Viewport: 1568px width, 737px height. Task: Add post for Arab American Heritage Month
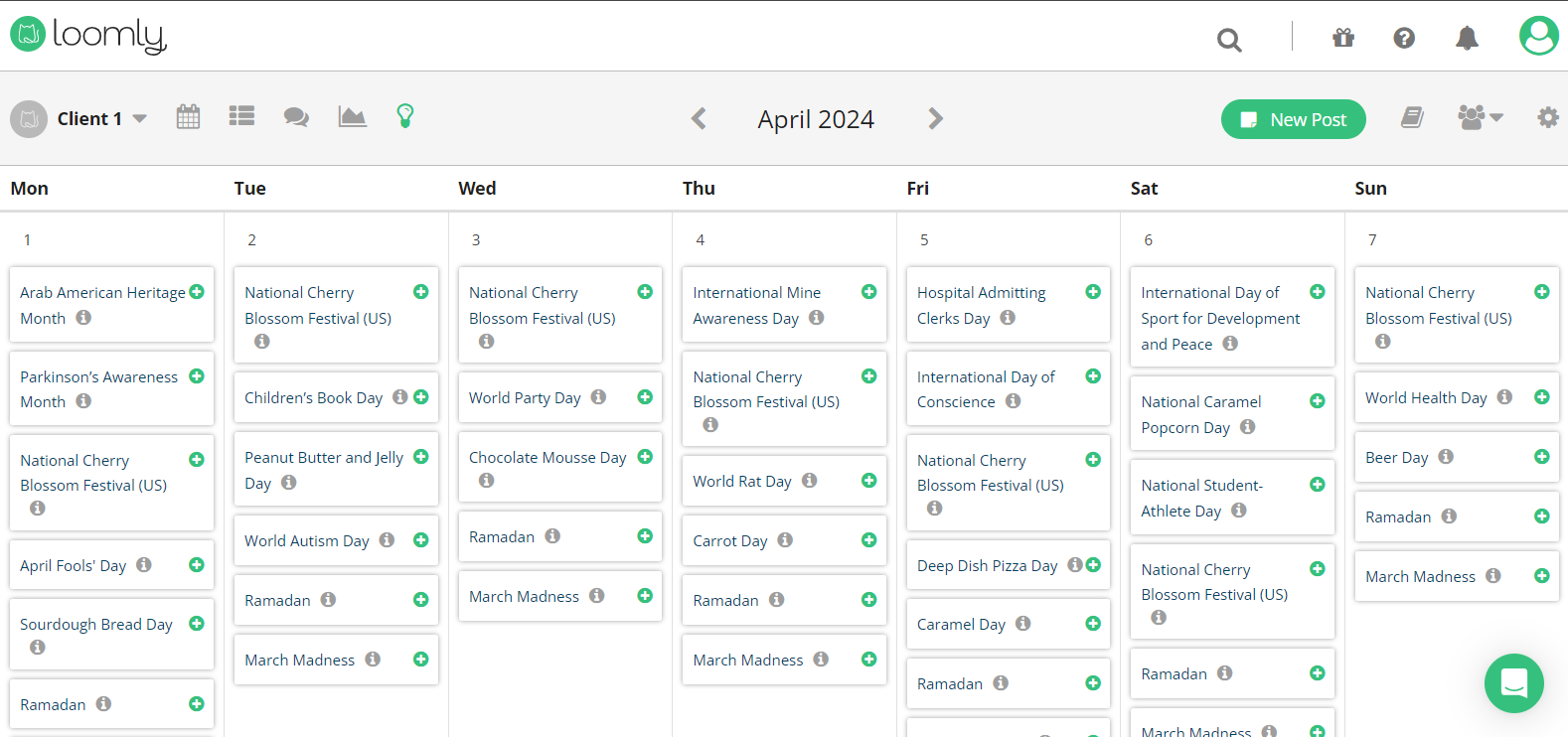pos(197,292)
